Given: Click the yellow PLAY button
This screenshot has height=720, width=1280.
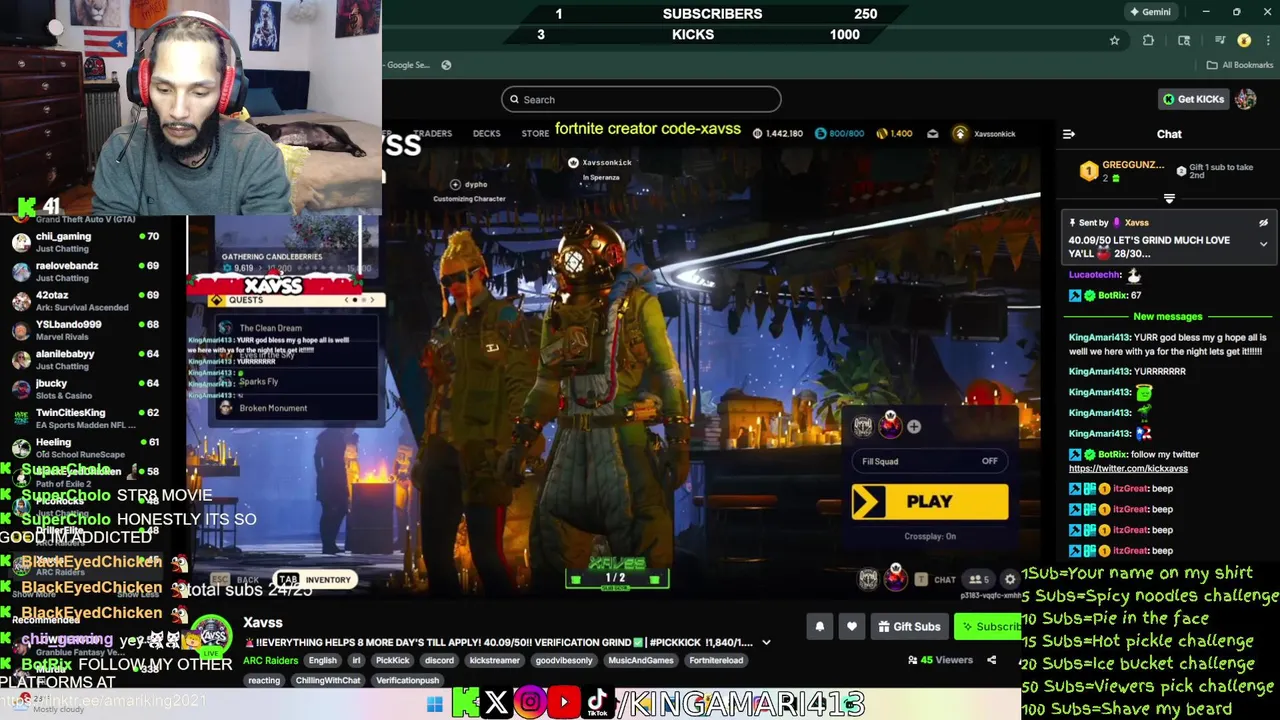Looking at the screenshot, I should [930, 502].
